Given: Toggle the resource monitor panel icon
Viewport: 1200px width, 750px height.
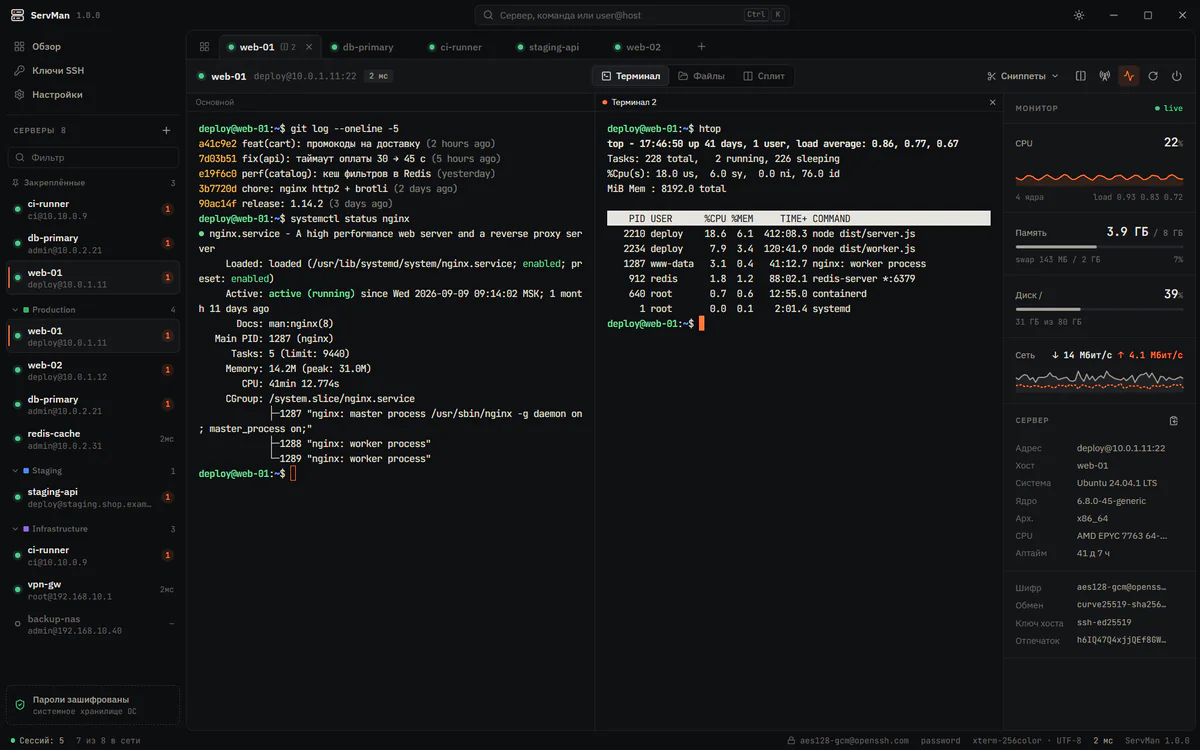Looking at the screenshot, I should coord(1129,76).
